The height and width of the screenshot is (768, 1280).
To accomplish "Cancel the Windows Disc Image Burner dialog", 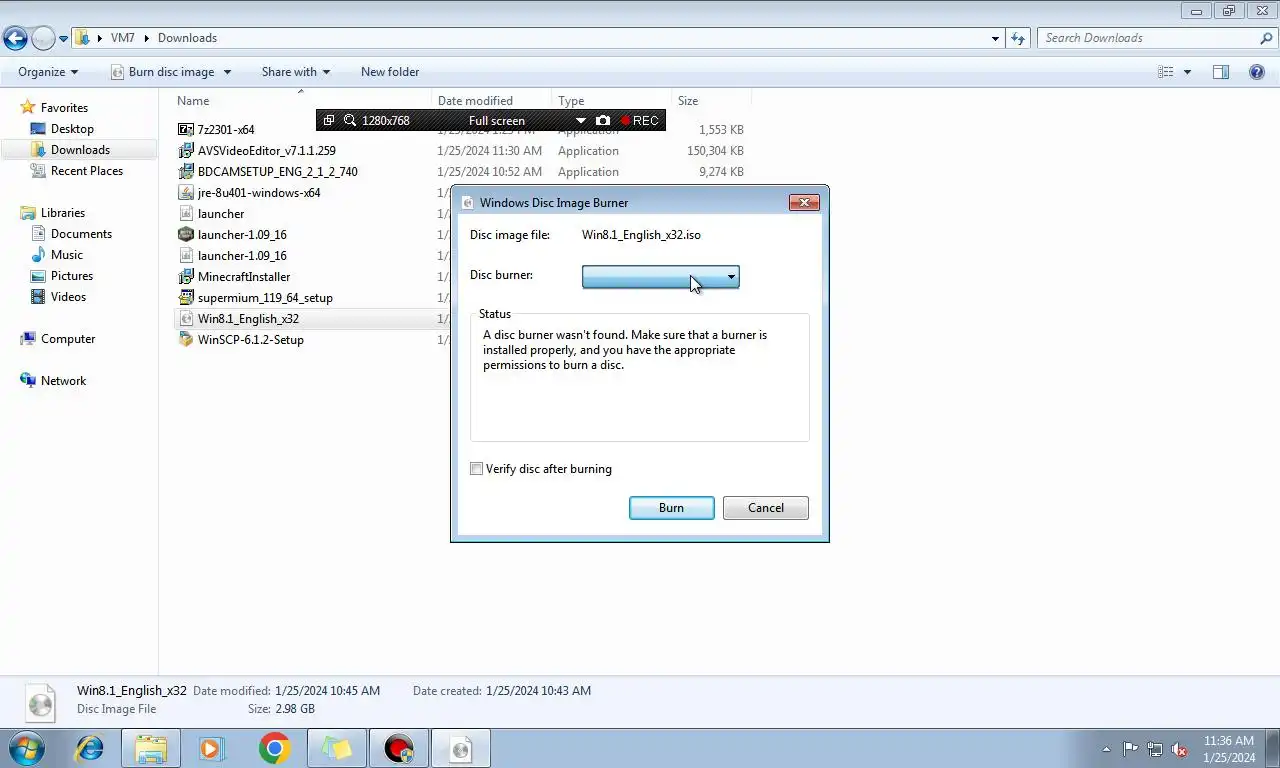I will click(766, 508).
